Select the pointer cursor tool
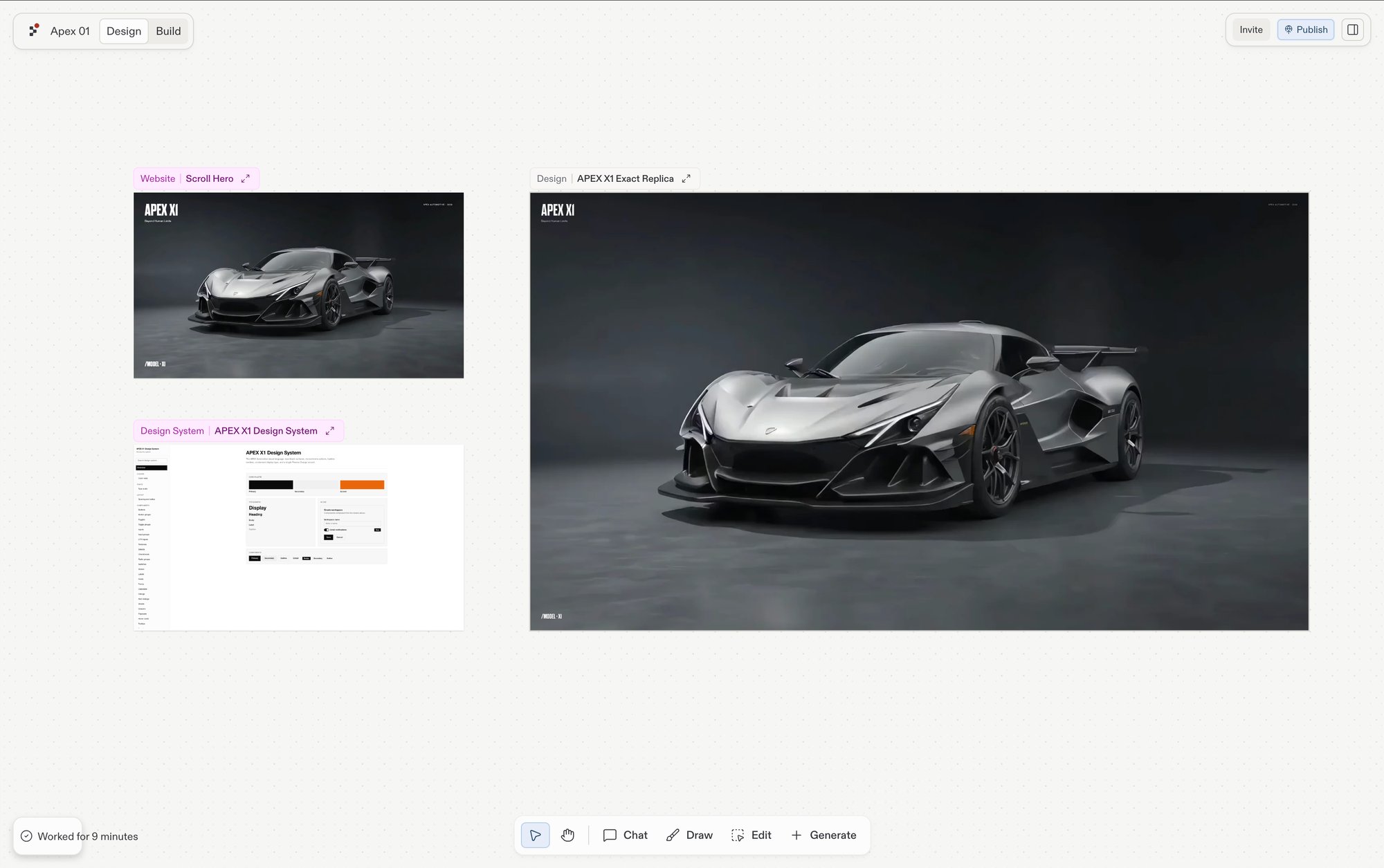1384x868 pixels. pos(536,835)
